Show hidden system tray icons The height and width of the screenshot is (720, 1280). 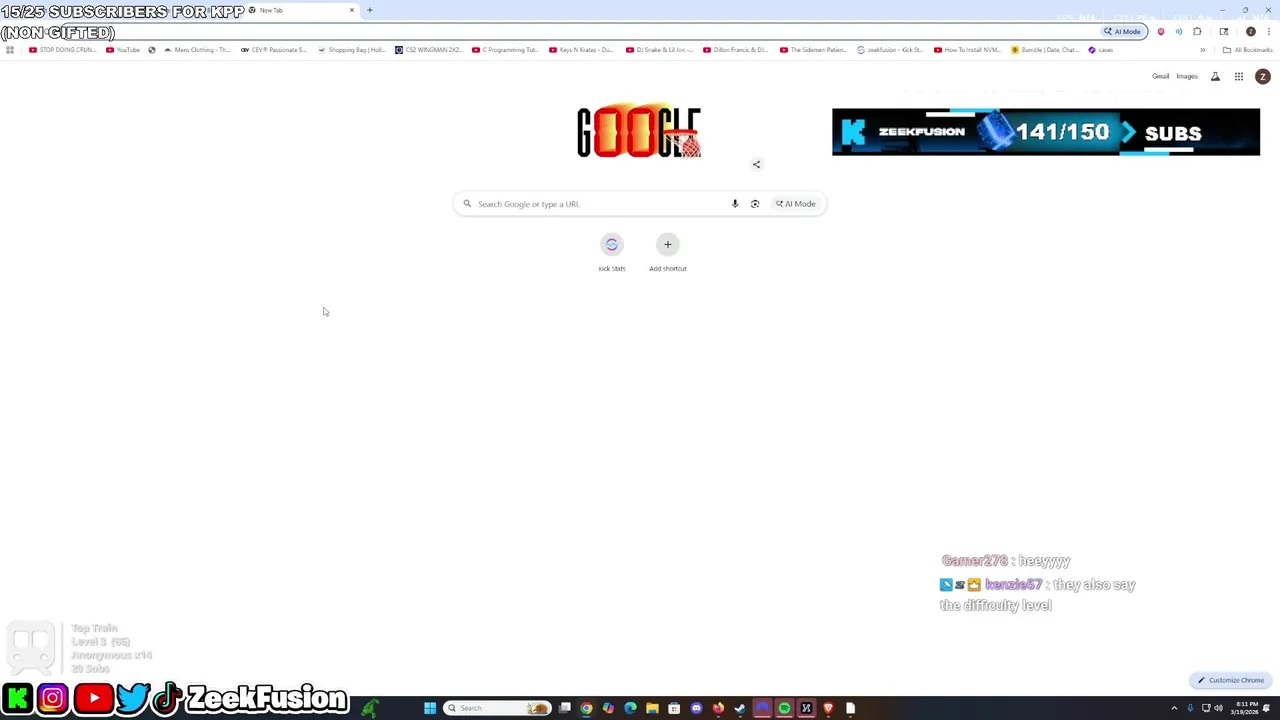tap(1174, 708)
